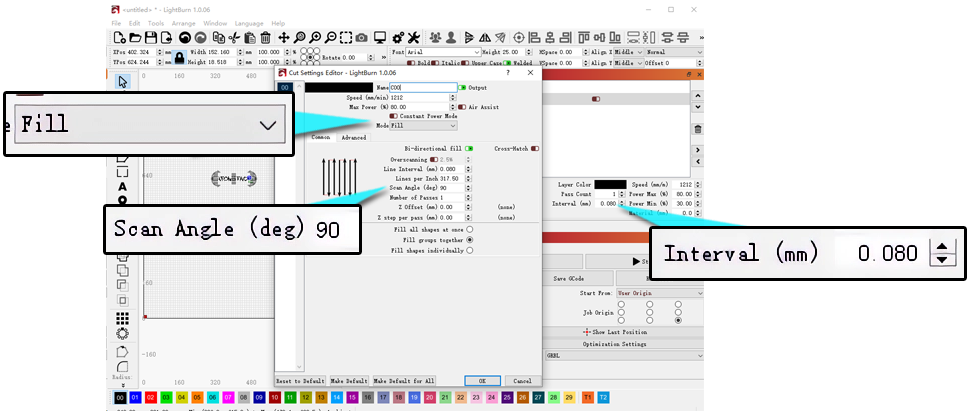
Task: Open the Preview monitor icon
Action: (x=380, y=38)
